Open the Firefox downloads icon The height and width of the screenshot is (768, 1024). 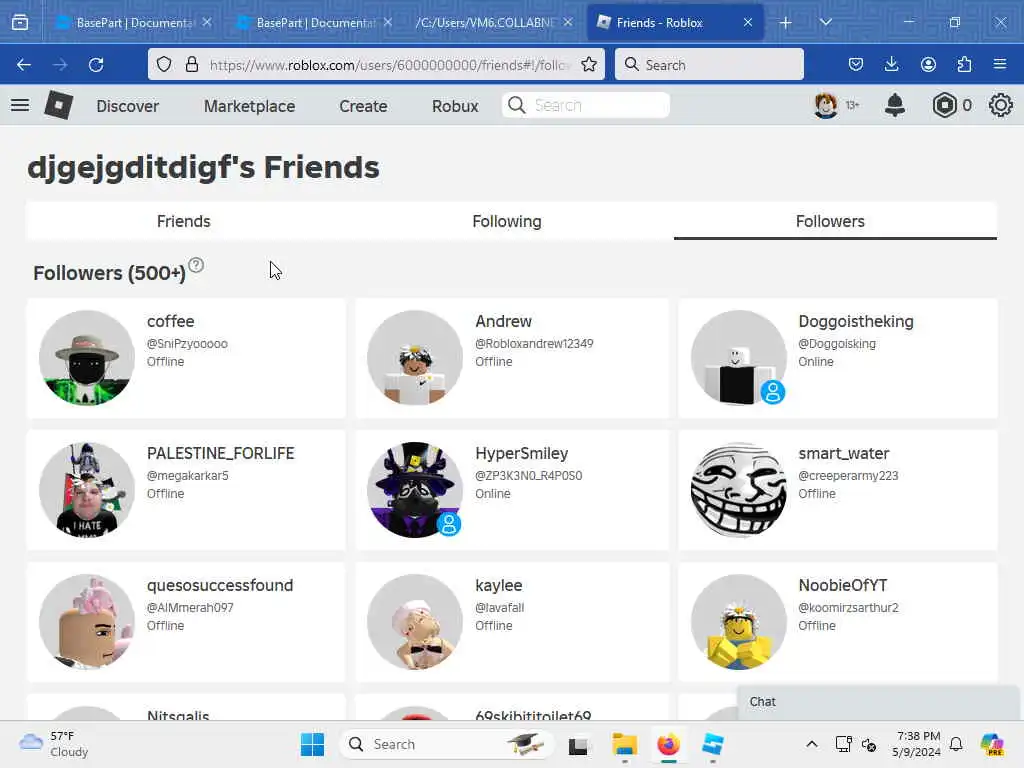(x=891, y=64)
